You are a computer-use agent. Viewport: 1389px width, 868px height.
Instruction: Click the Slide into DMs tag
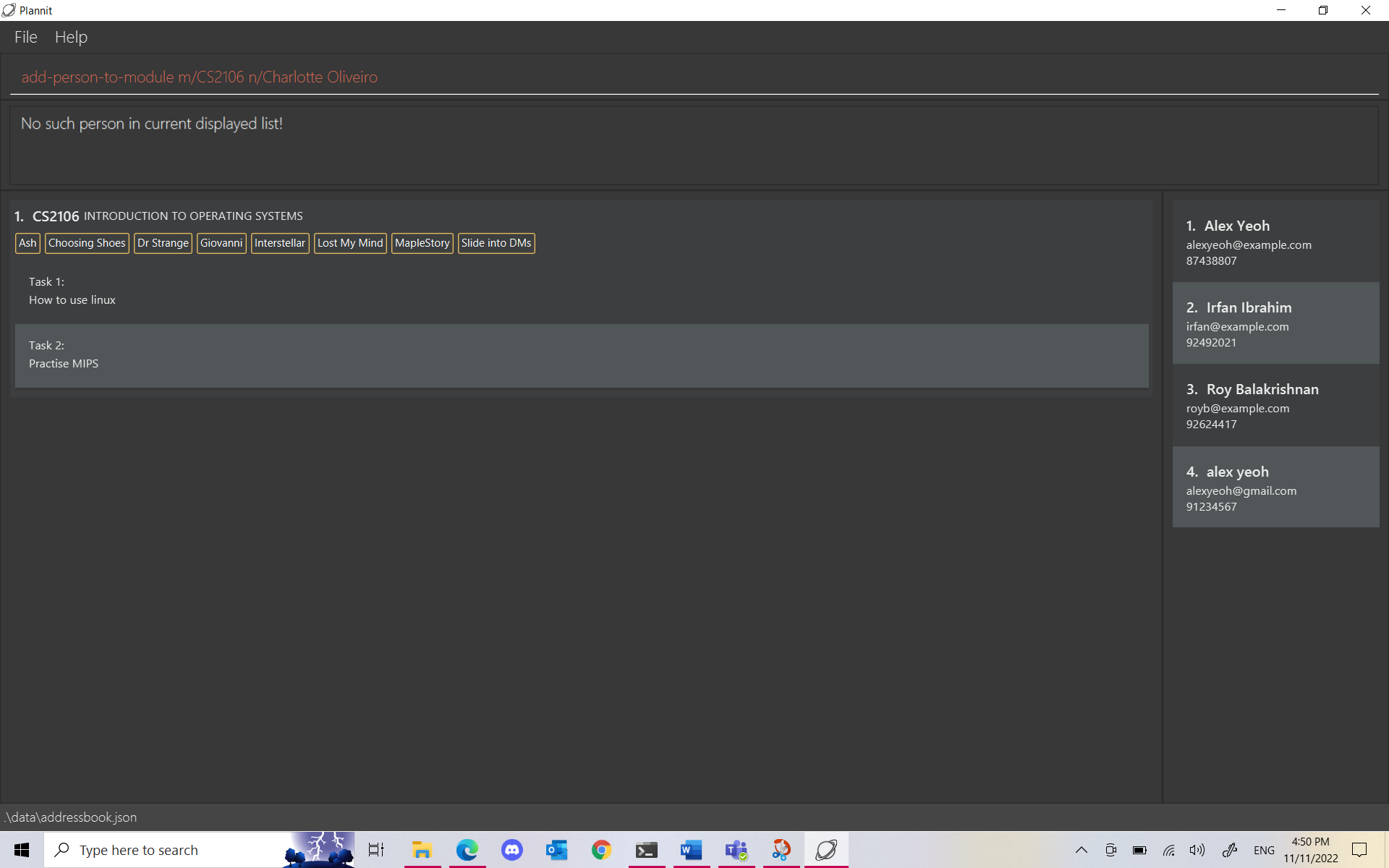[496, 243]
